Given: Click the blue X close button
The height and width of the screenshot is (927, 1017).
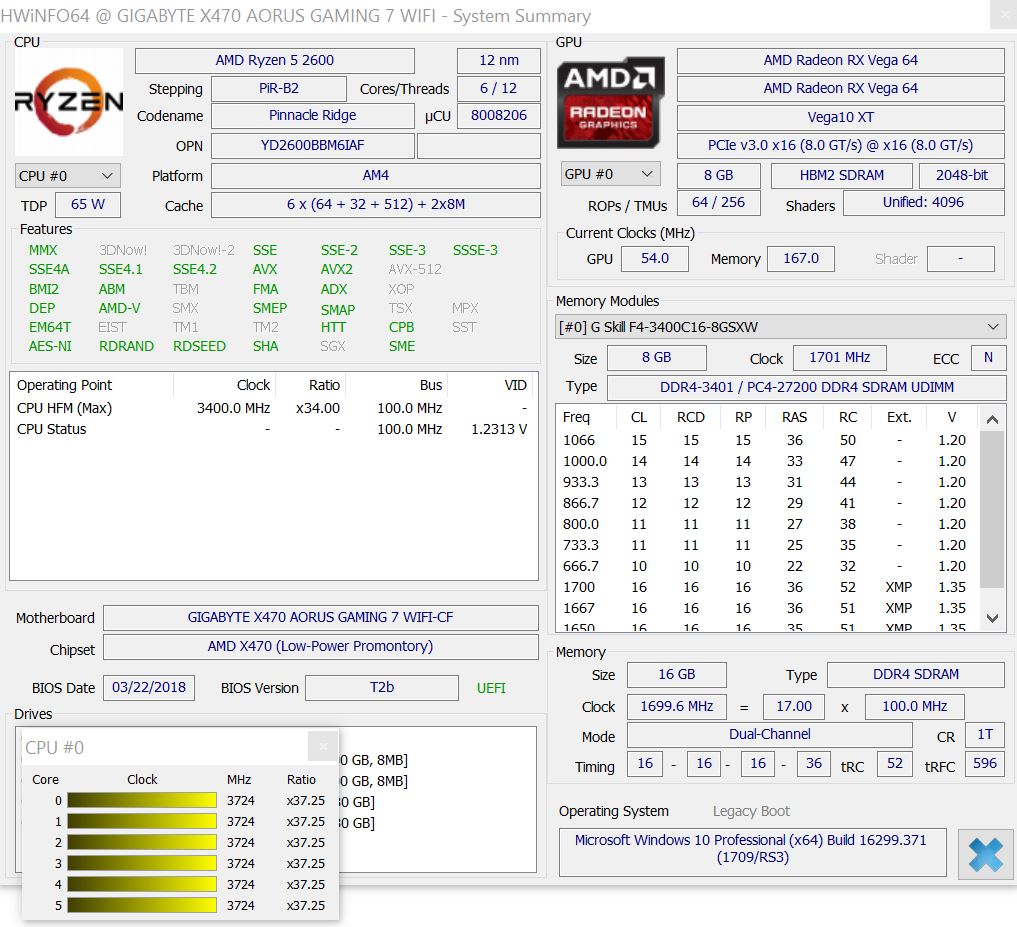Looking at the screenshot, I should pyautogui.click(x=985, y=854).
